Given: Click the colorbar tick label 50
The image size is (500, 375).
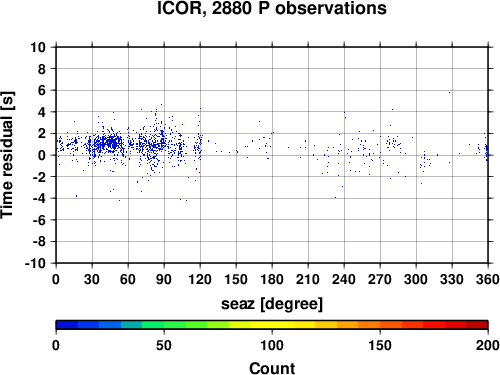Looking at the screenshot, I should (164, 346).
